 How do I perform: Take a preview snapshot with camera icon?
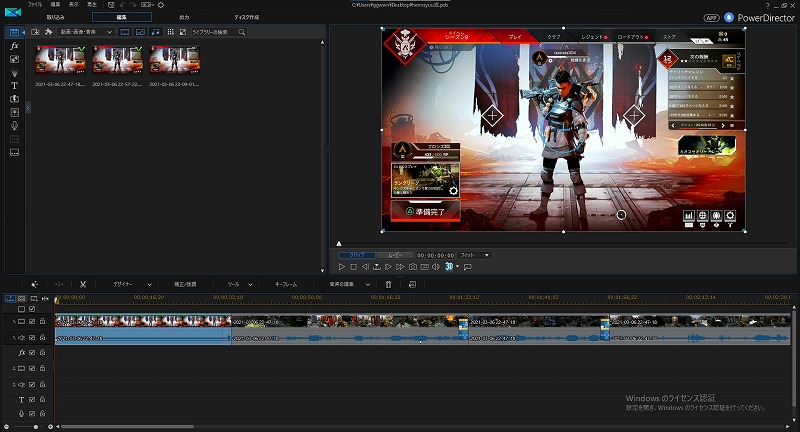click(x=412, y=267)
